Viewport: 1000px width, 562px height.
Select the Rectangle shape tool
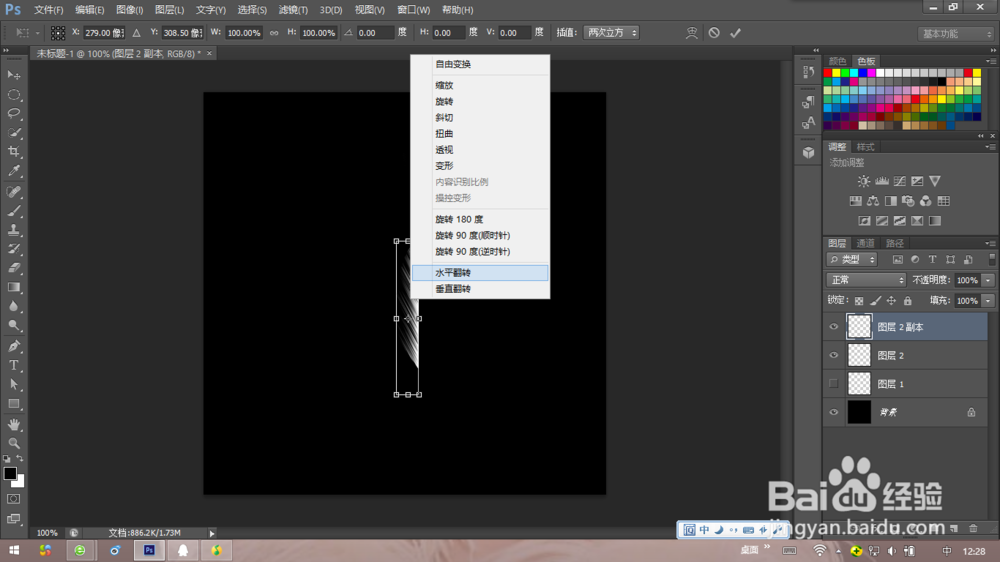click(13, 404)
